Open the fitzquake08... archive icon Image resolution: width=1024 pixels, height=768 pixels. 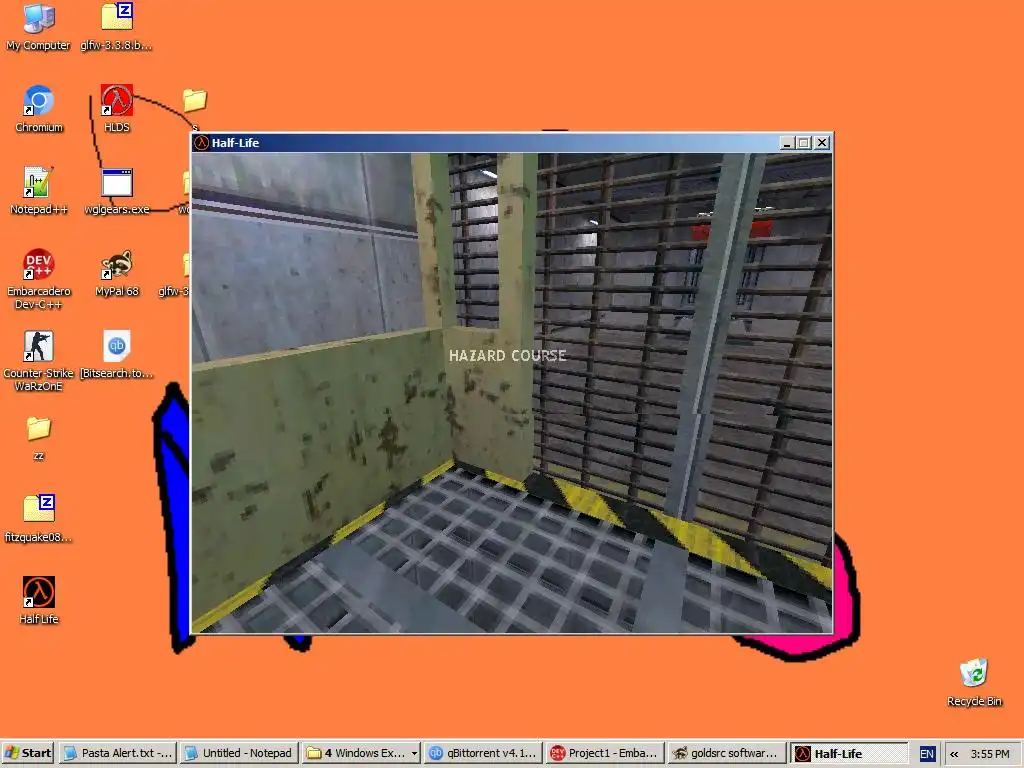pyautogui.click(x=39, y=519)
